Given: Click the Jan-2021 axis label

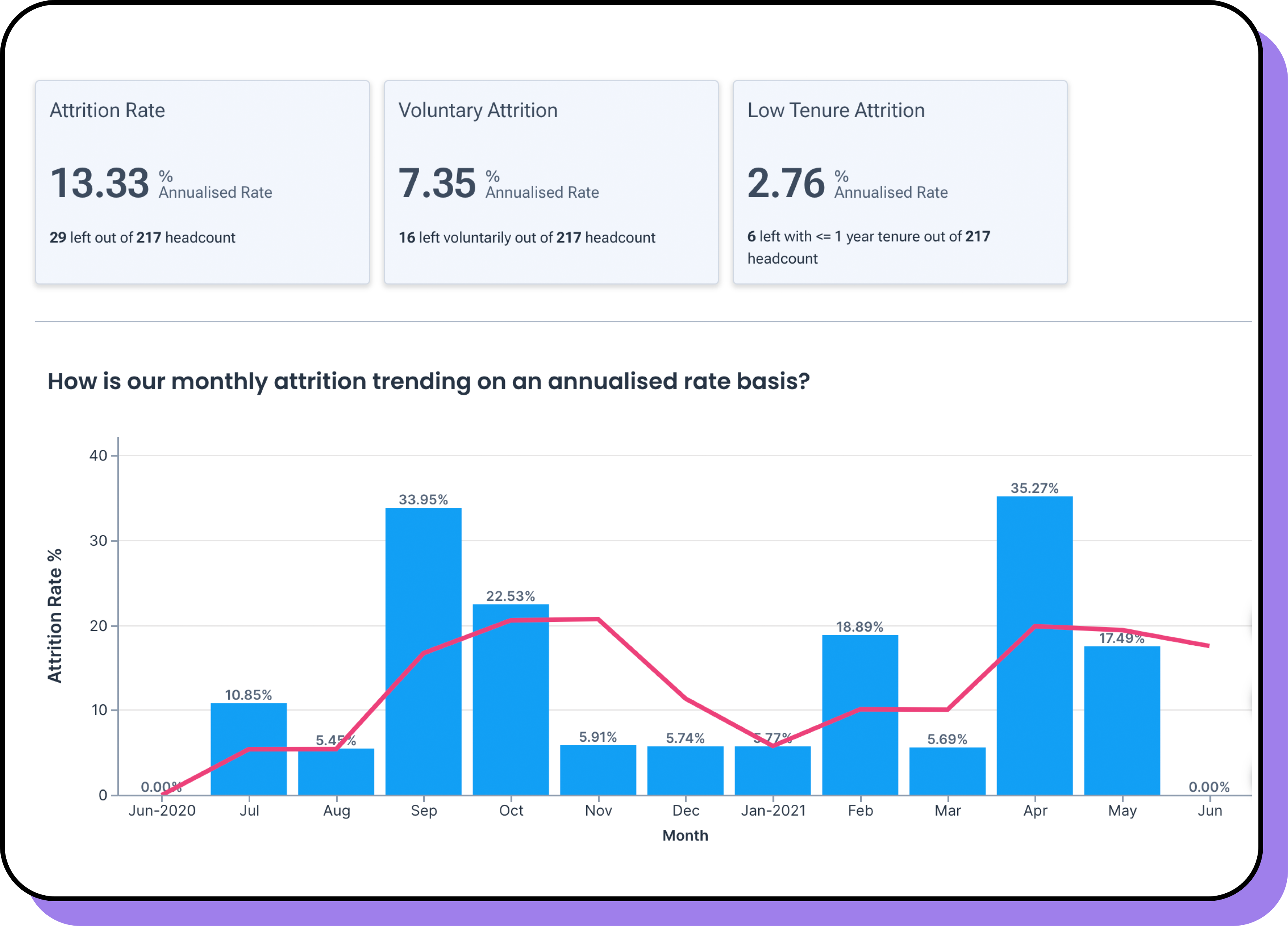Looking at the screenshot, I should pyautogui.click(x=773, y=810).
